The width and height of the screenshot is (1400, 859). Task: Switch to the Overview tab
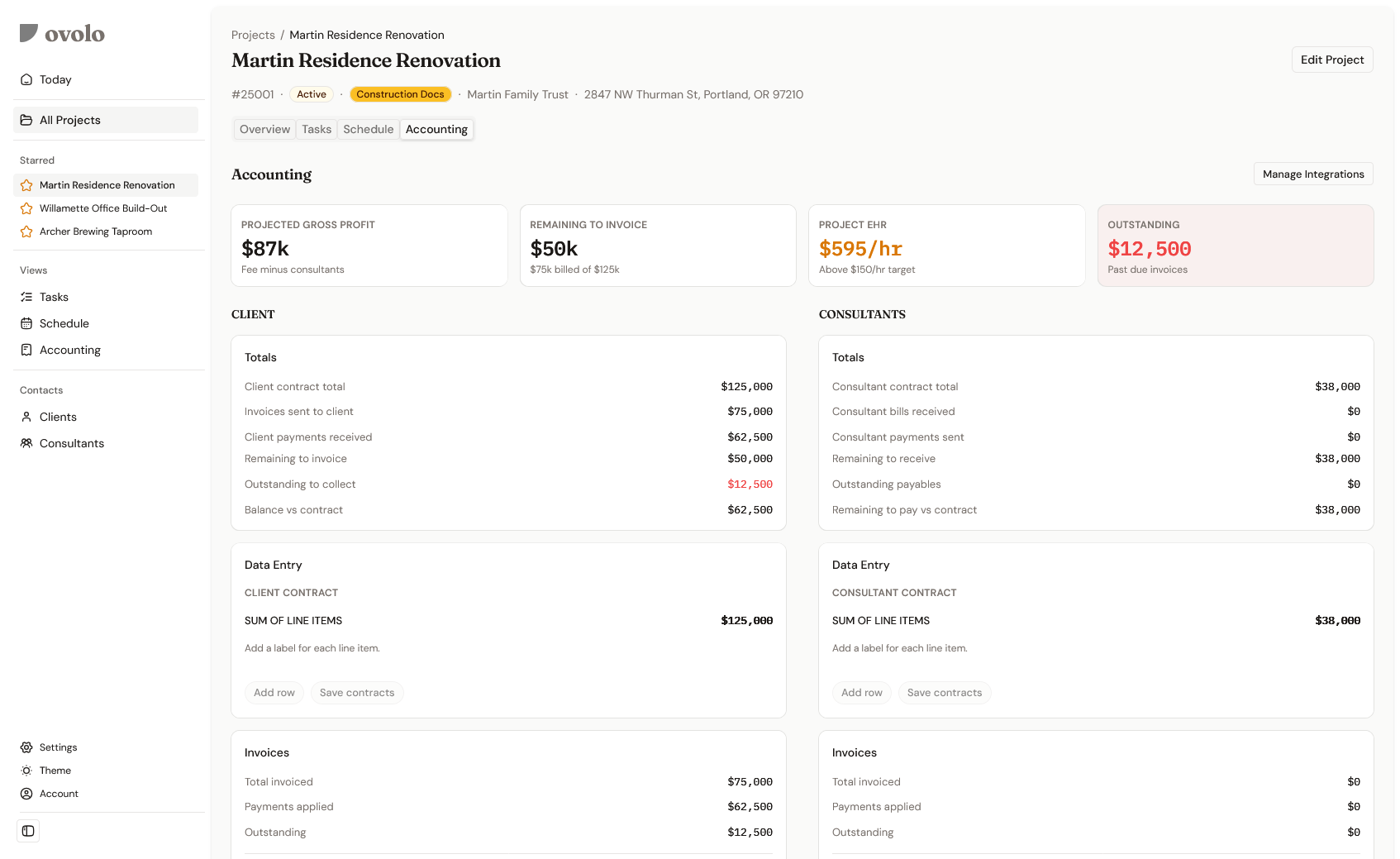point(264,129)
